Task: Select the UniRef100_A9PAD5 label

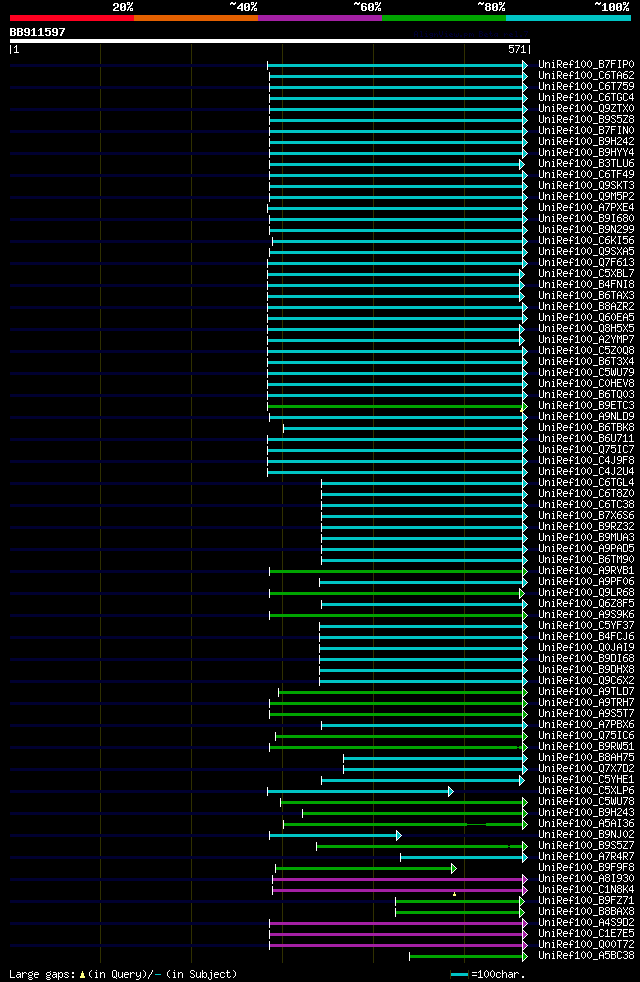Action: tap(586, 549)
